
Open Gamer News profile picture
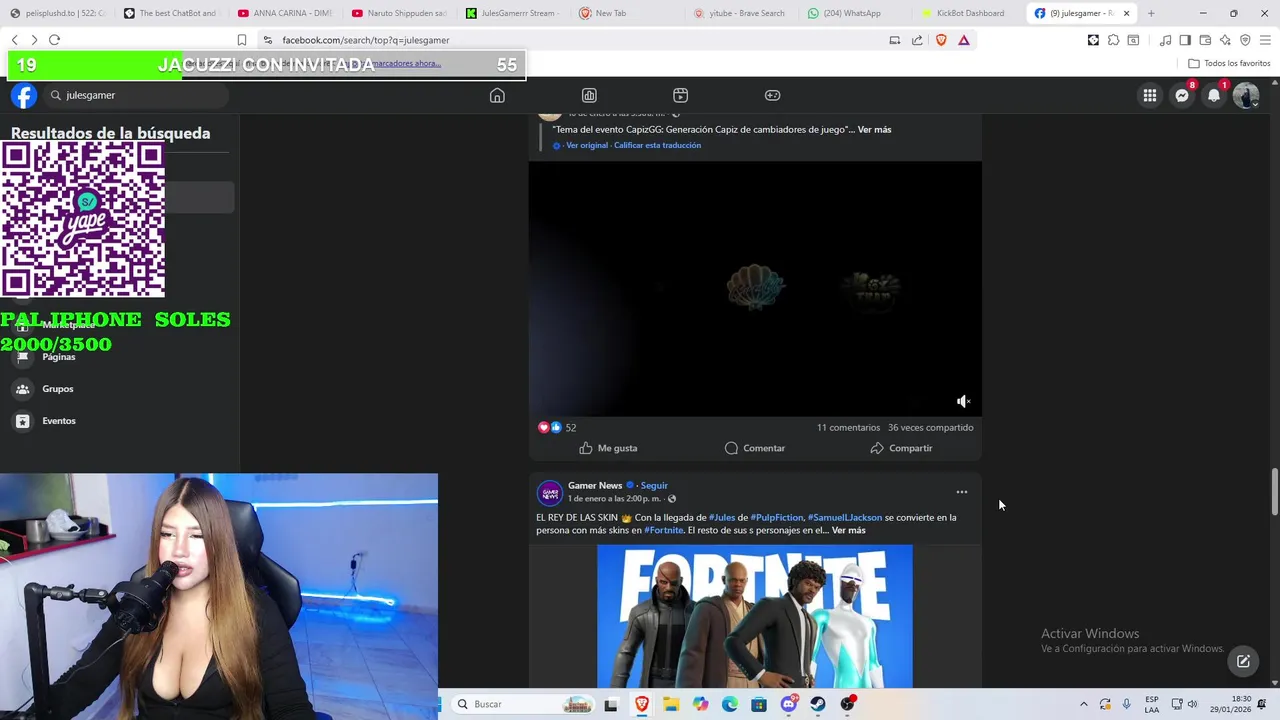(x=549, y=492)
